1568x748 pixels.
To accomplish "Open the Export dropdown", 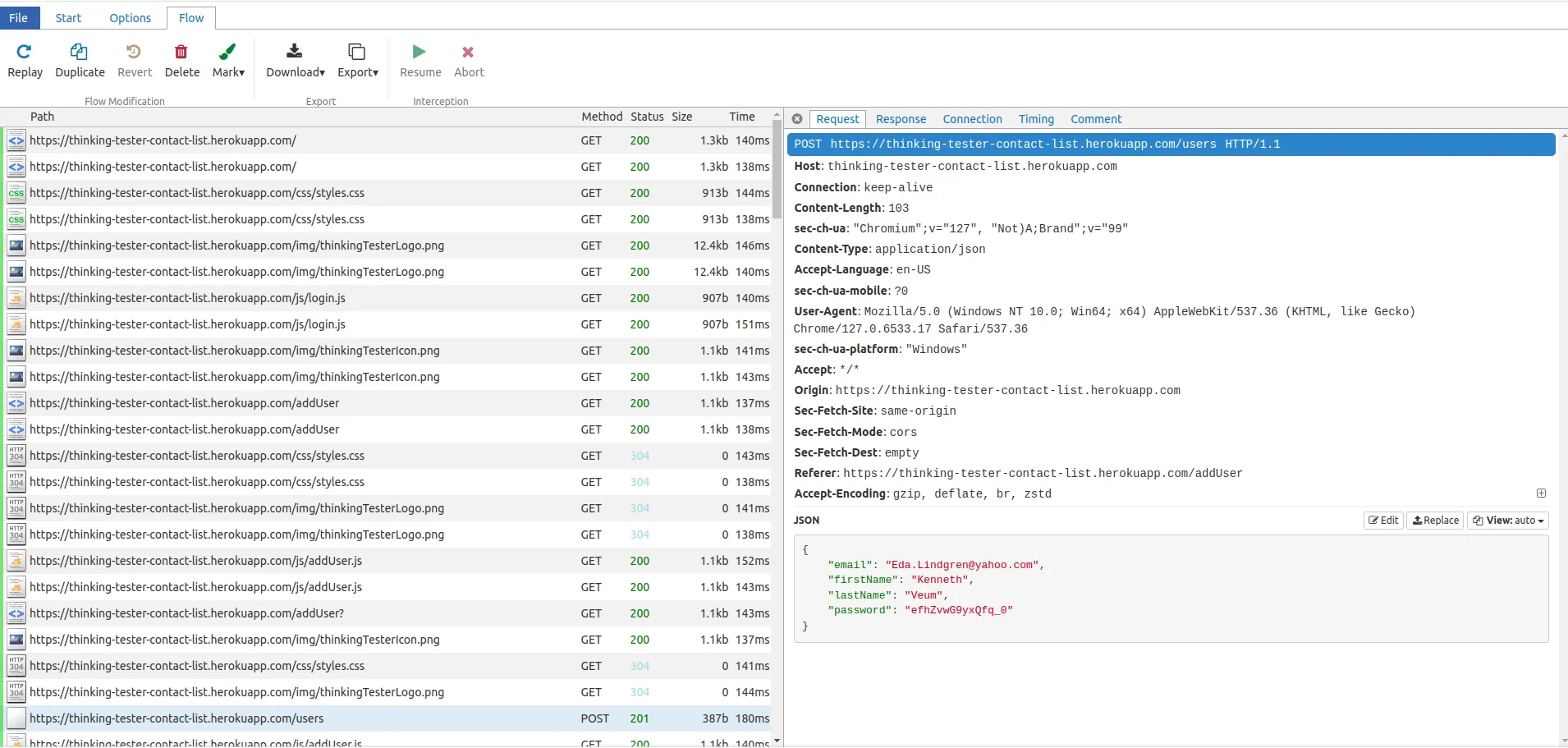I will click(x=357, y=62).
